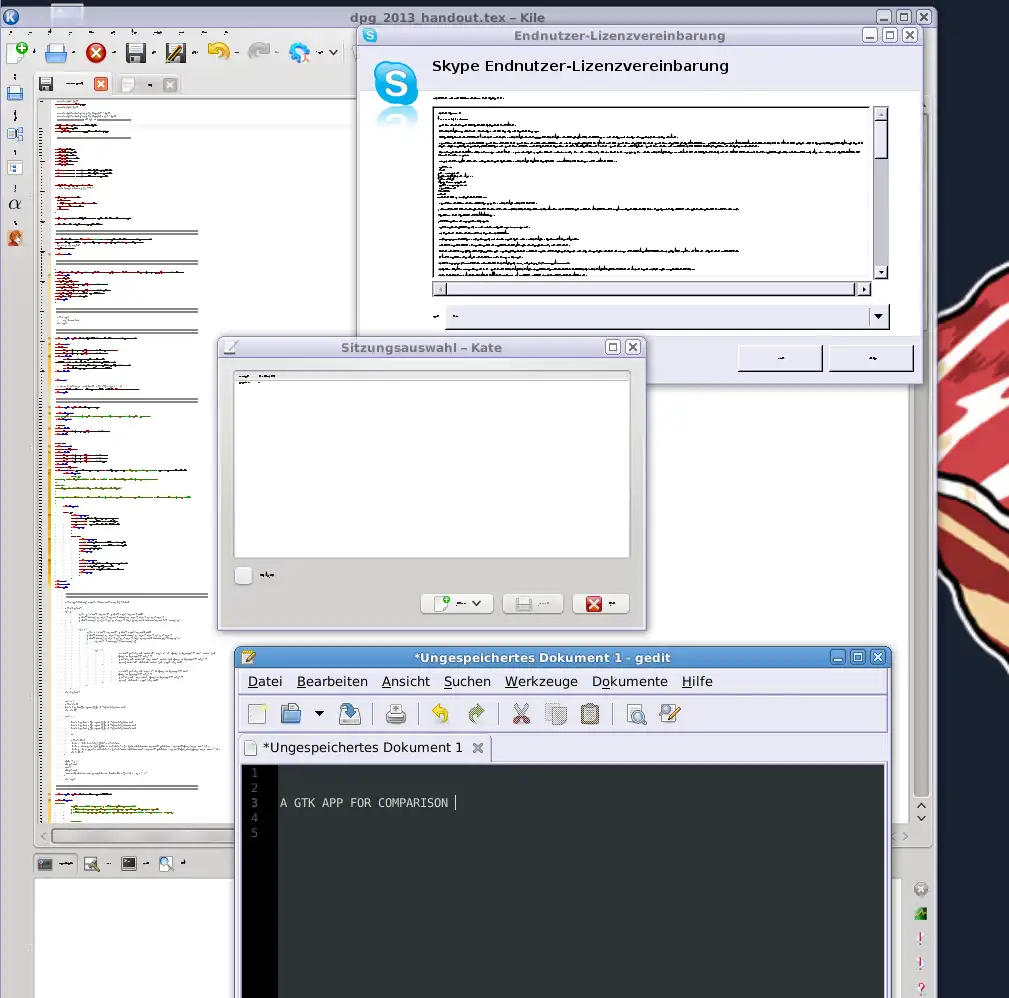Viewport: 1009px width, 998px height.
Task: Click the Paste clipboard icon in gedit toolbar
Action: [590, 714]
